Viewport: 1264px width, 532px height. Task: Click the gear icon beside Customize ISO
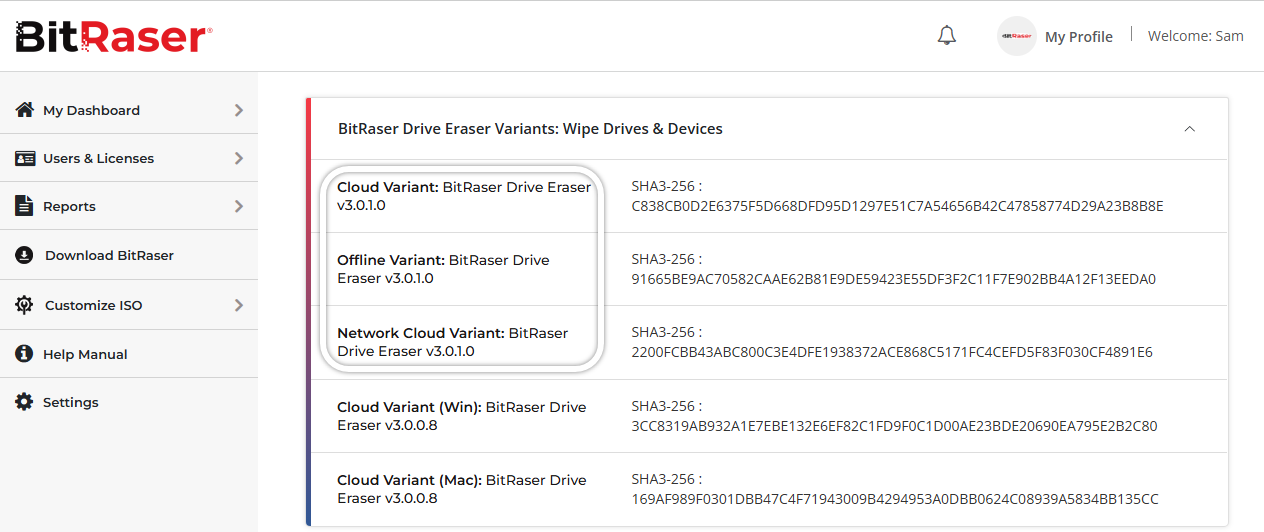25,305
